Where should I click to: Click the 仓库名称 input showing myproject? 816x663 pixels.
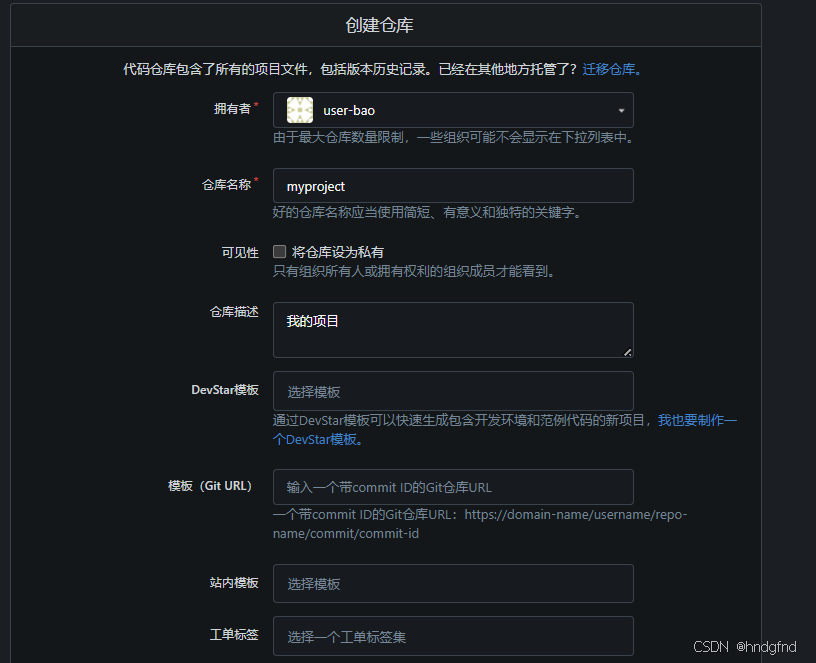click(x=452, y=185)
